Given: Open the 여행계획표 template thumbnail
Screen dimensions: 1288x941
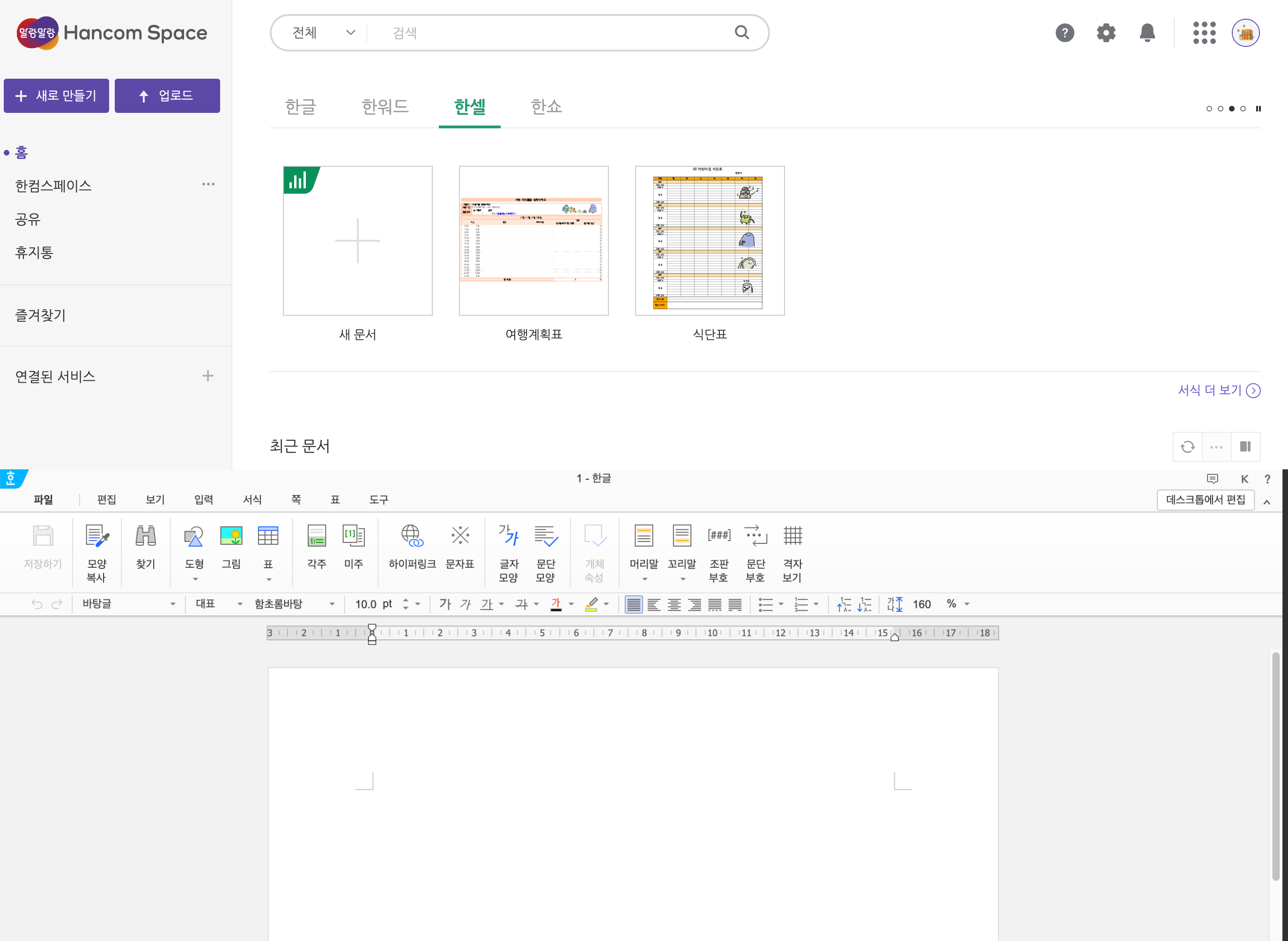Looking at the screenshot, I should tap(533, 241).
